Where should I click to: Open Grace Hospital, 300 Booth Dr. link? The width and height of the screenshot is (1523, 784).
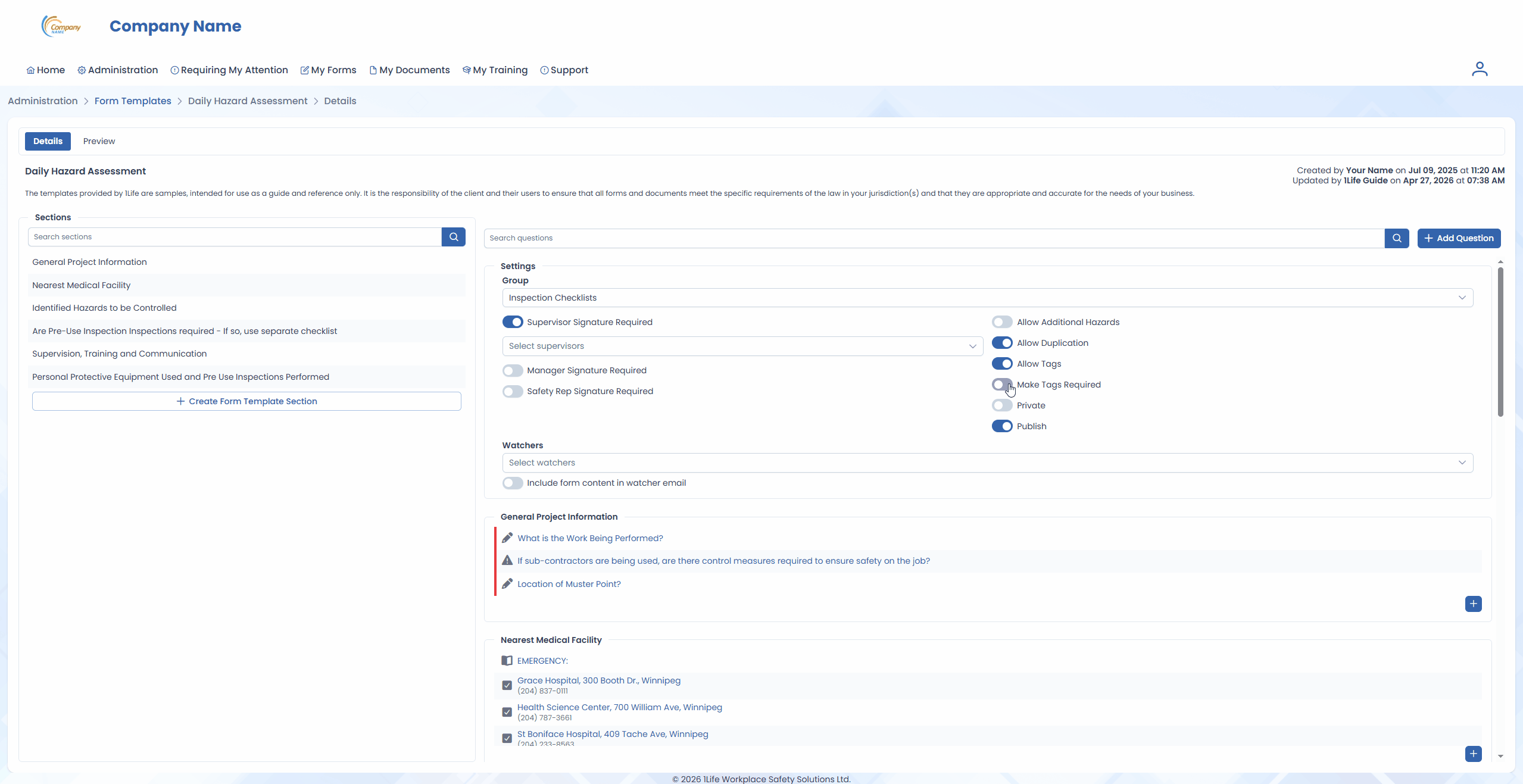click(x=598, y=680)
